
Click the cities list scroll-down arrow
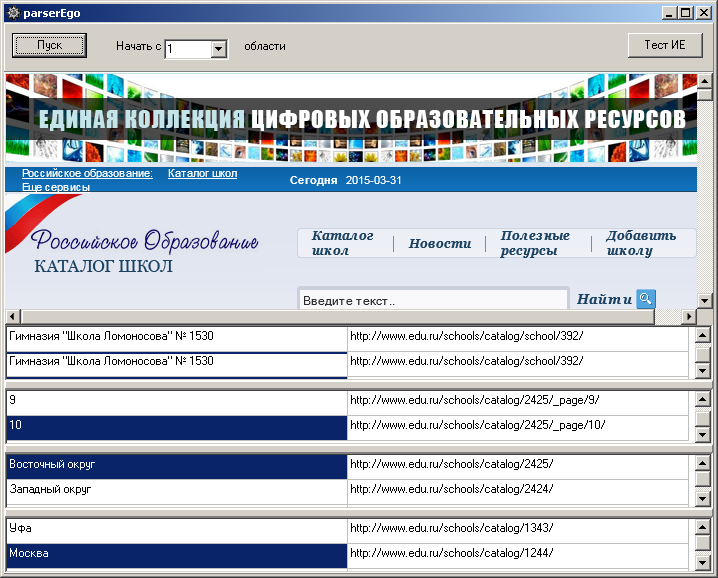point(702,562)
